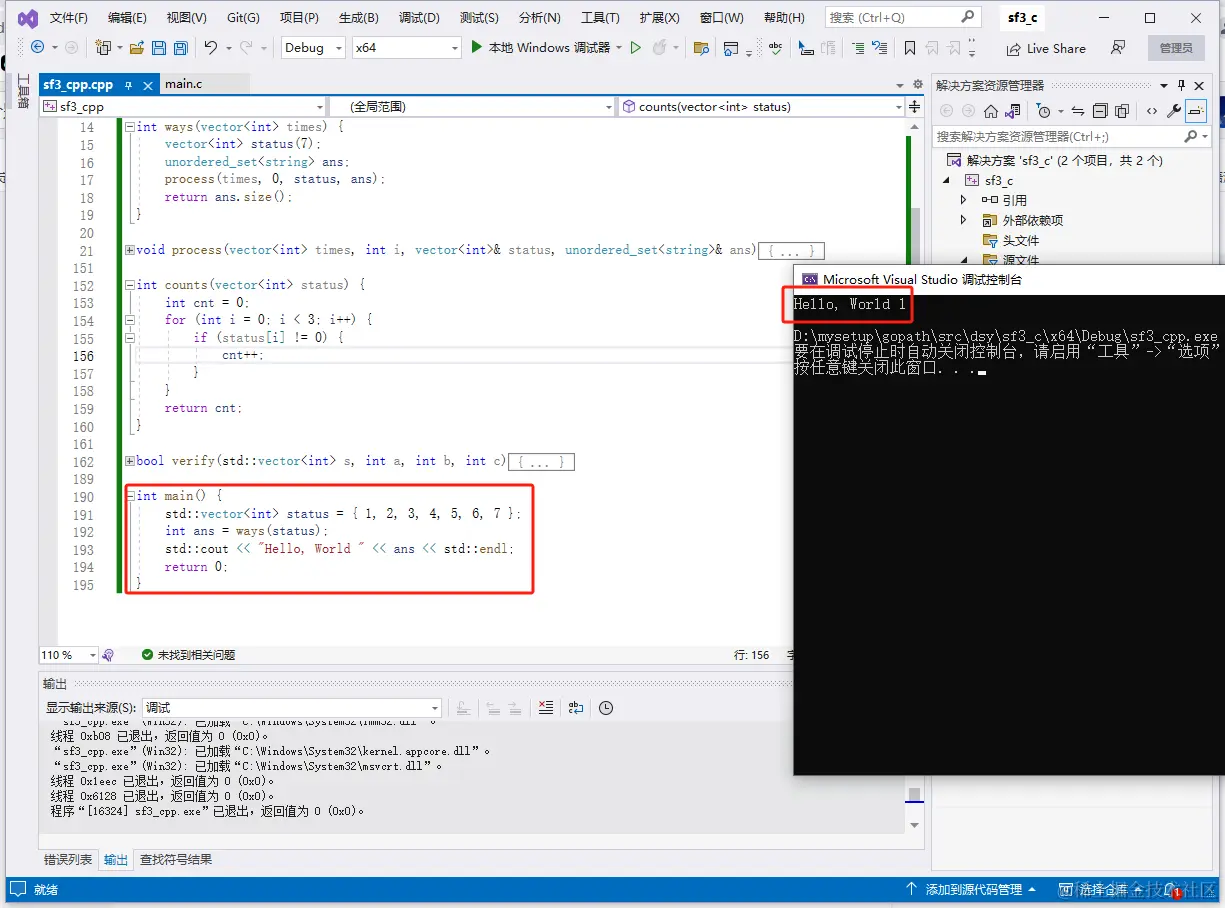
Task: Open the 调试(D) menu
Action: (x=419, y=18)
